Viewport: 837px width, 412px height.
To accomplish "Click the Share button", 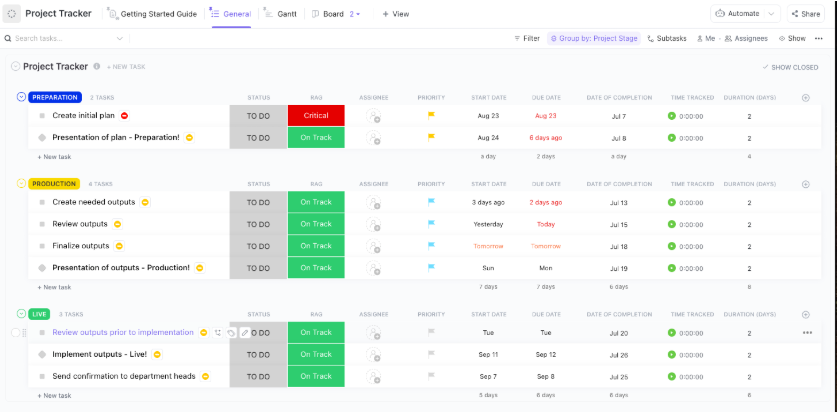I will (806, 14).
